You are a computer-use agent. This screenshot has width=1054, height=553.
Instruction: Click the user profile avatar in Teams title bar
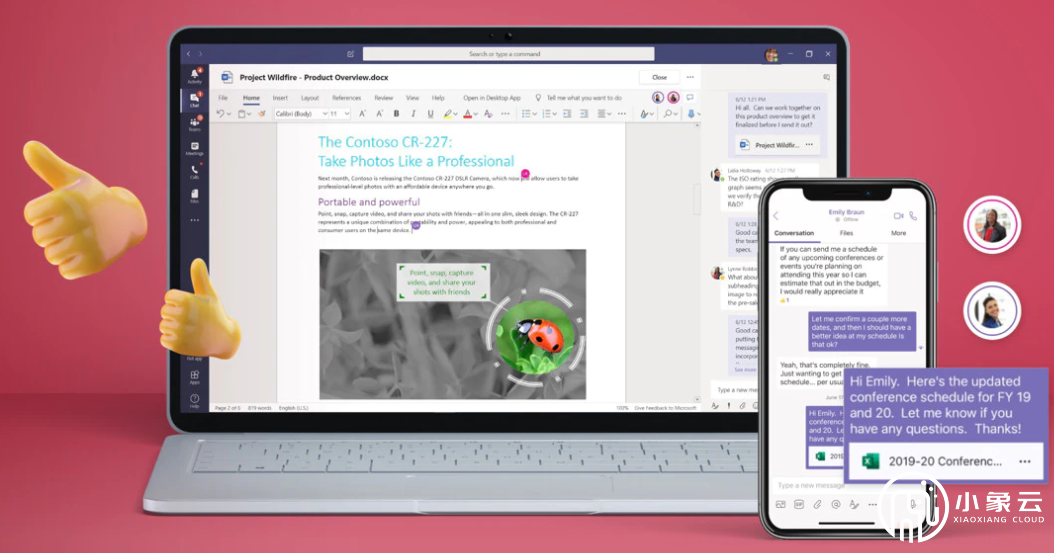coord(772,54)
